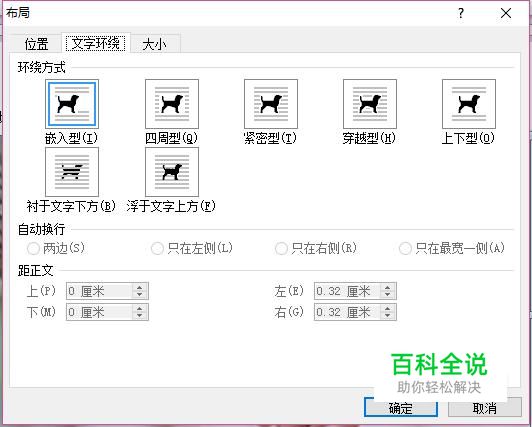The image size is (532, 427).
Task: Click the 衬于文字下方(B) label text
Action: coord(71,206)
